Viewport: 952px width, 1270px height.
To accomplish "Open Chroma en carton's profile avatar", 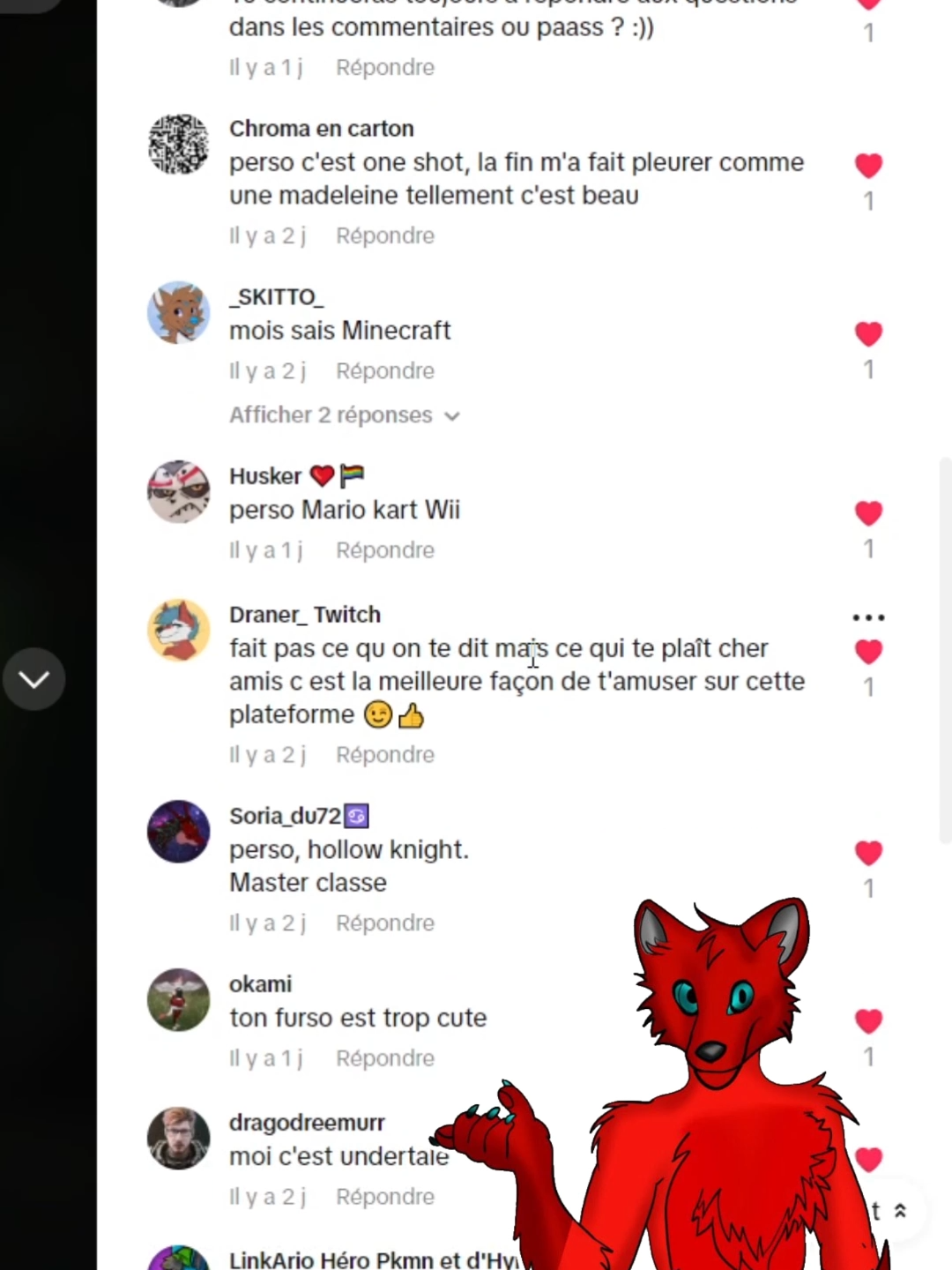I will point(179,145).
